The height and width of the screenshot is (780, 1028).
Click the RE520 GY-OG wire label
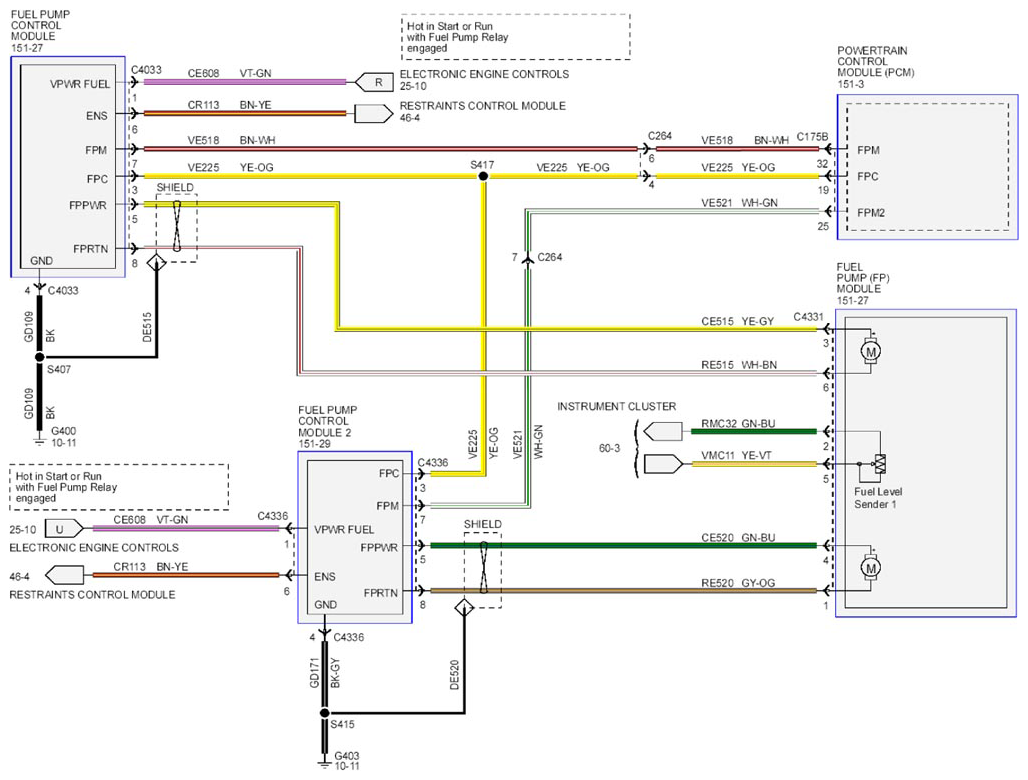pyautogui.click(x=738, y=583)
